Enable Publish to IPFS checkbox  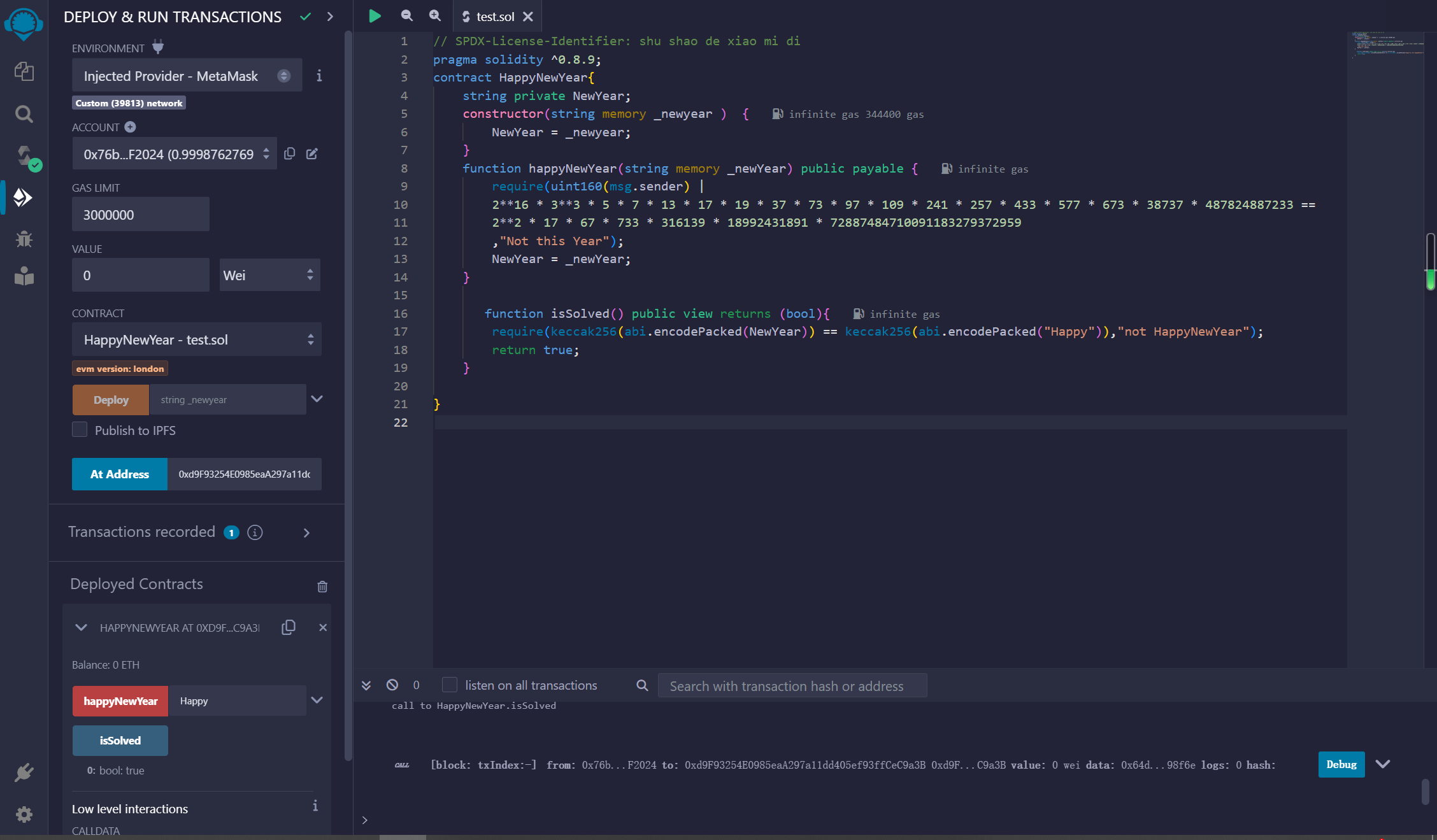80,430
